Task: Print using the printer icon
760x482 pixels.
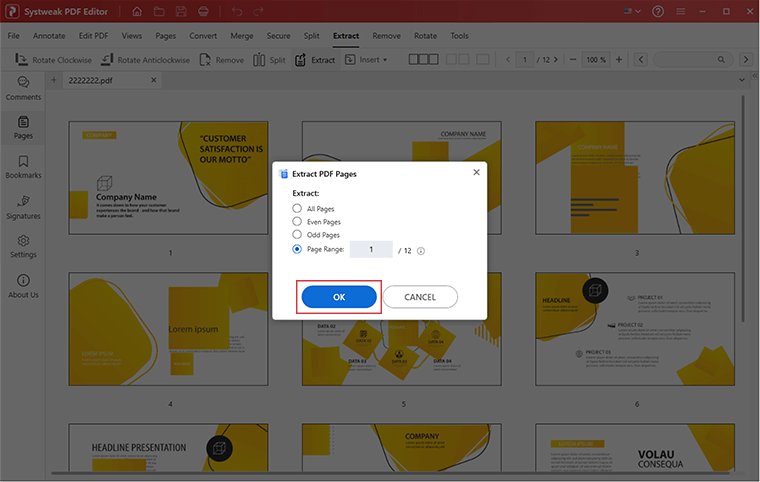Action: (x=204, y=11)
